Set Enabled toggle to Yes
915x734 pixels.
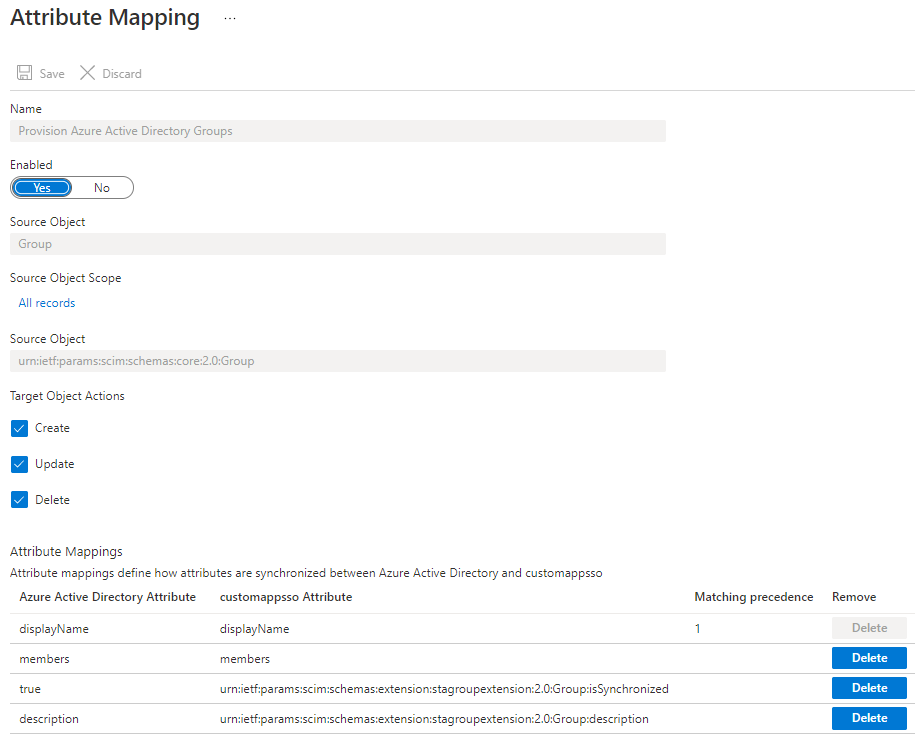pos(42,188)
